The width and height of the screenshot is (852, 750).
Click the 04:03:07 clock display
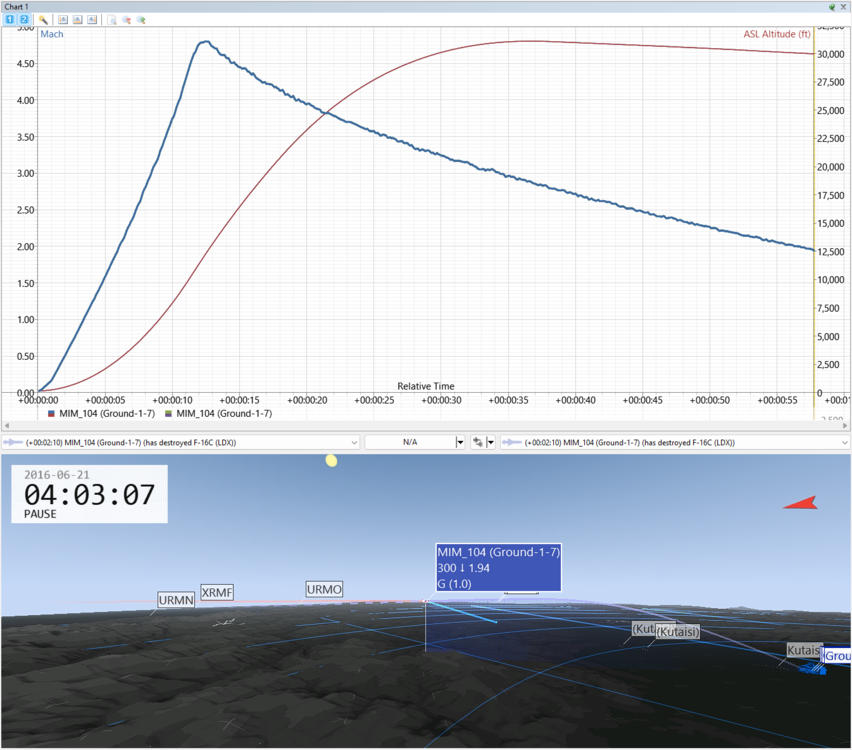pos(89,495)
